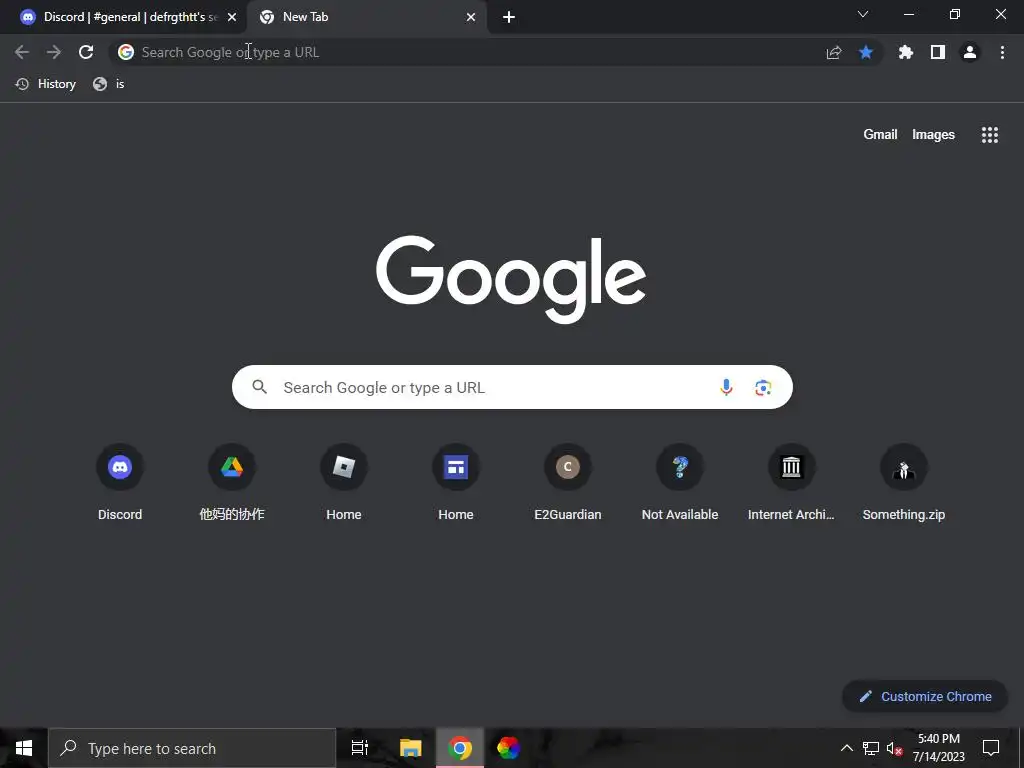Open the Google Drive 他妈的协作 shortcut
The height and width of the screenshot is (768, 1024).
(x=232, y=483)
